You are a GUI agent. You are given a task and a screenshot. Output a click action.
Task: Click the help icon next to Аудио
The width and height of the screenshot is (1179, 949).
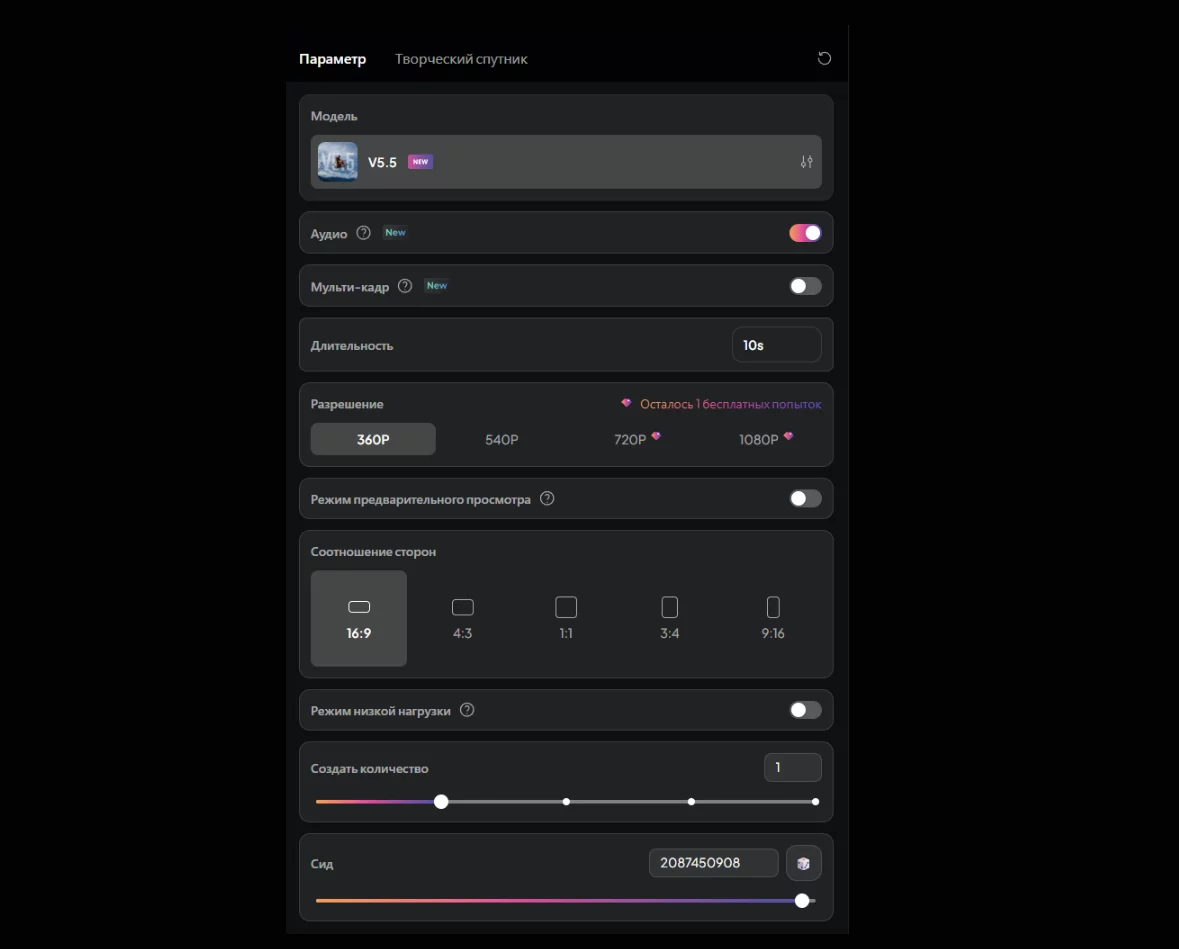click(x=364, y=233)
